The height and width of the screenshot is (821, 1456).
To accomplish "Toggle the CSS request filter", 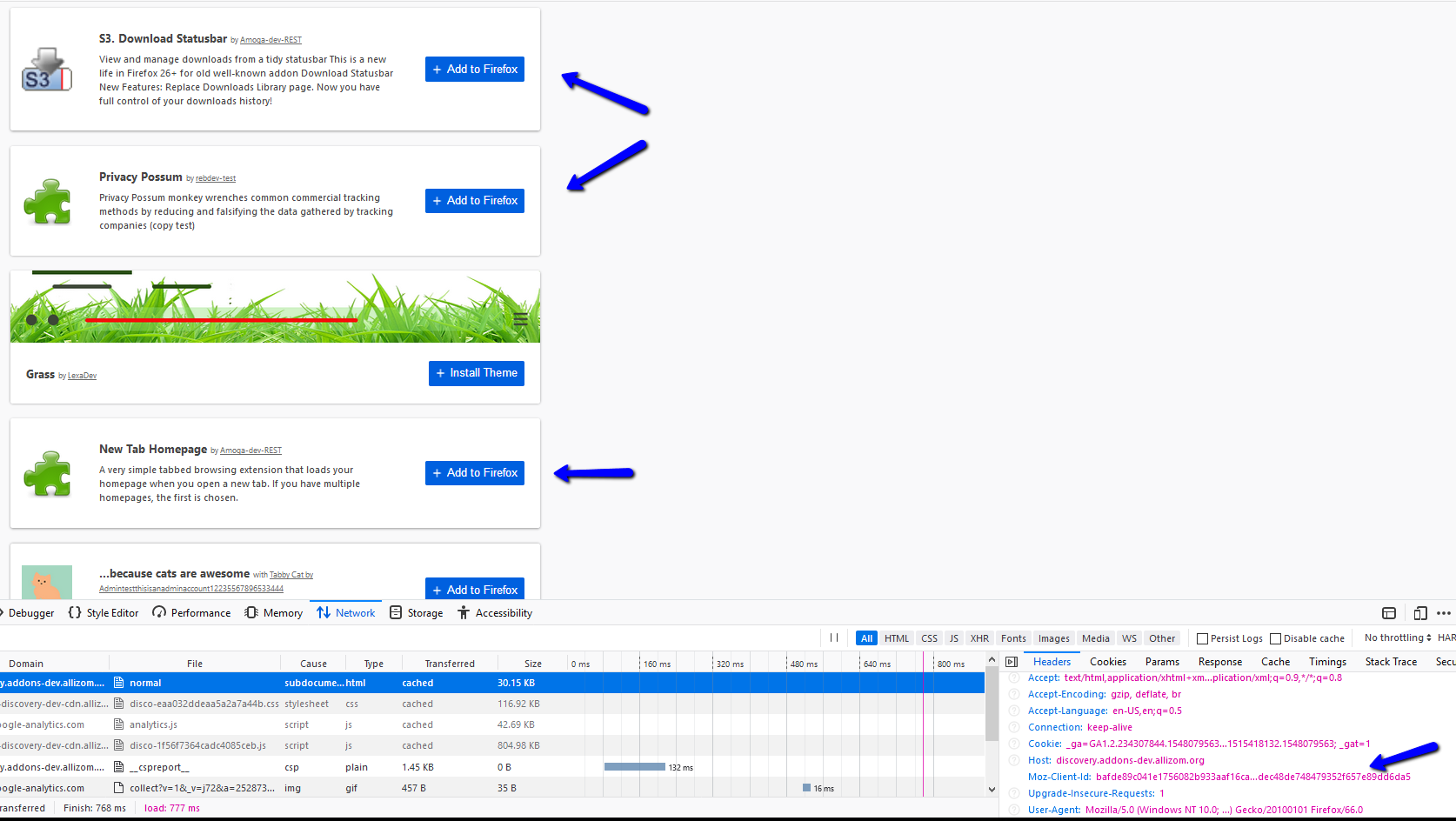I will [x=929, y=638].
